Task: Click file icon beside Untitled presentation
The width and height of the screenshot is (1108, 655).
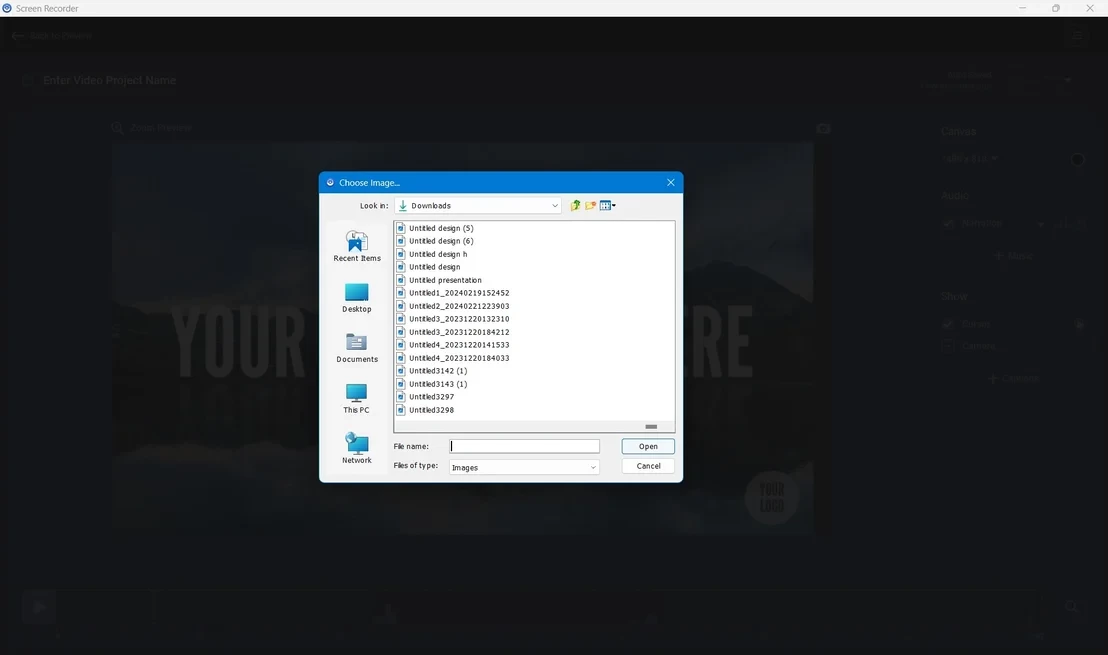Action: pyautogui.click(x=401, y=280)
